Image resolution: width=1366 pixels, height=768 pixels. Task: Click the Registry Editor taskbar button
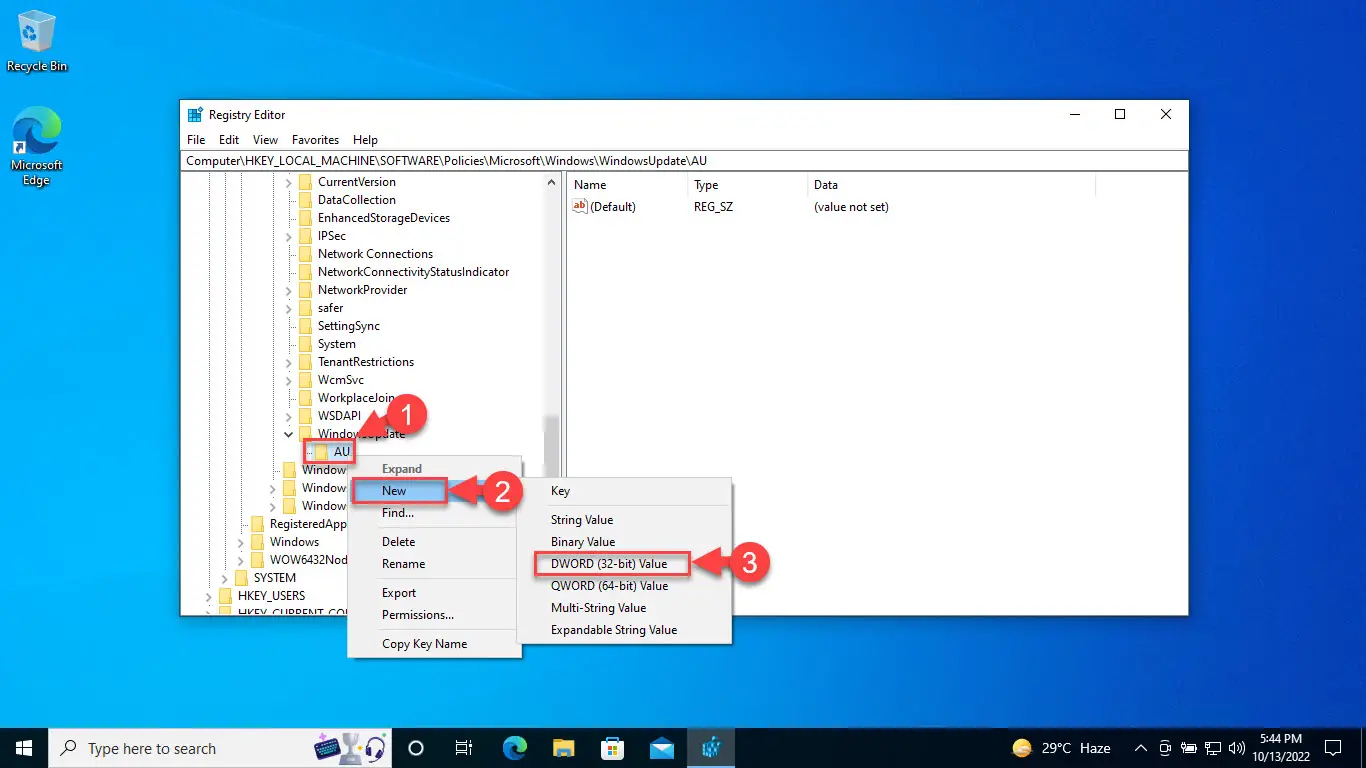711,748
